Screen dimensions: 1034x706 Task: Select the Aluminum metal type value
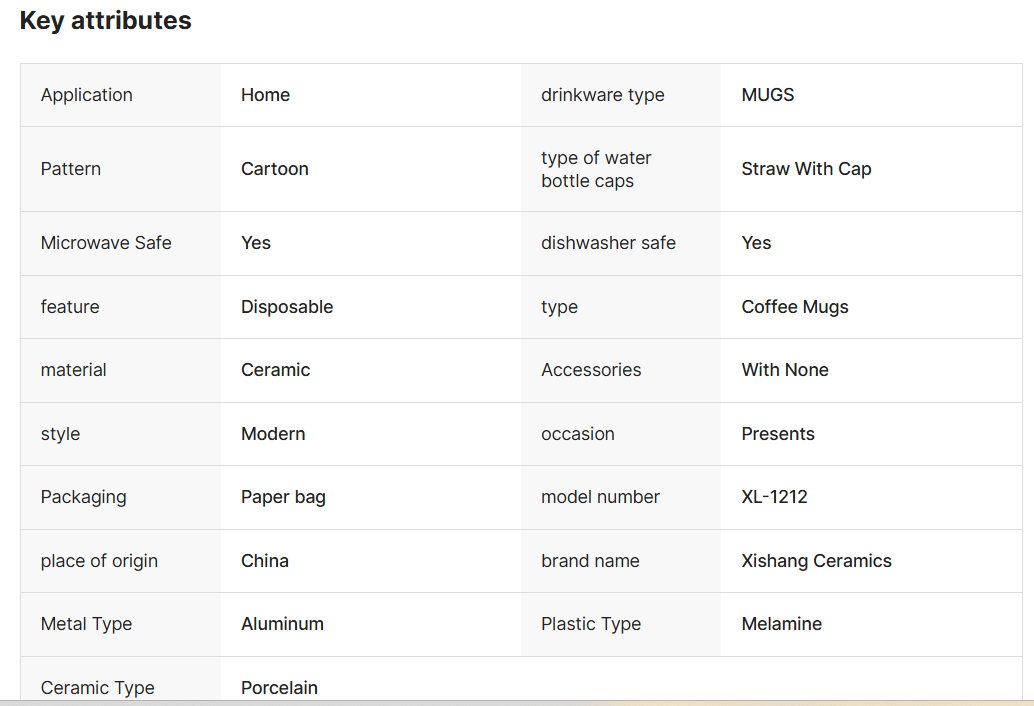(x=282, y=624)
